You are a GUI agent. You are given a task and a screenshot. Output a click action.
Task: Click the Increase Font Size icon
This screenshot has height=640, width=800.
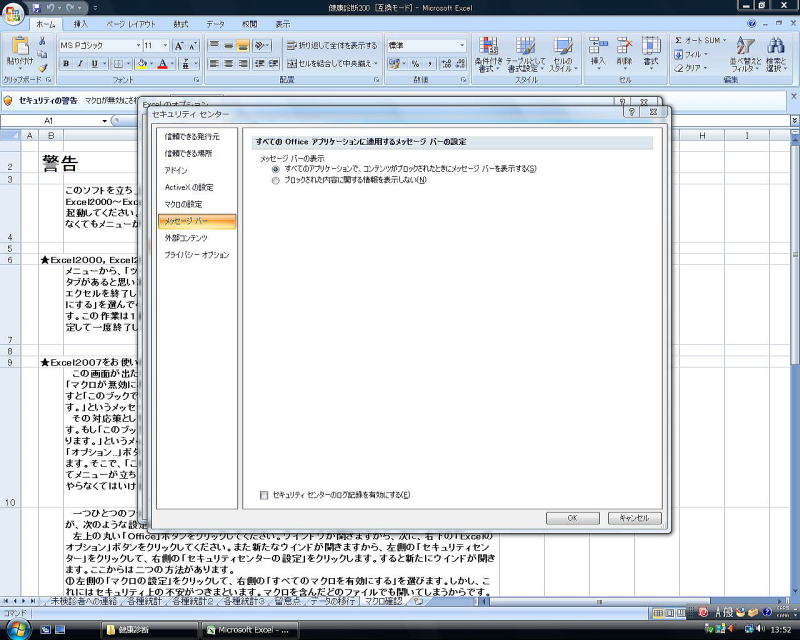(x=179, y=46)
